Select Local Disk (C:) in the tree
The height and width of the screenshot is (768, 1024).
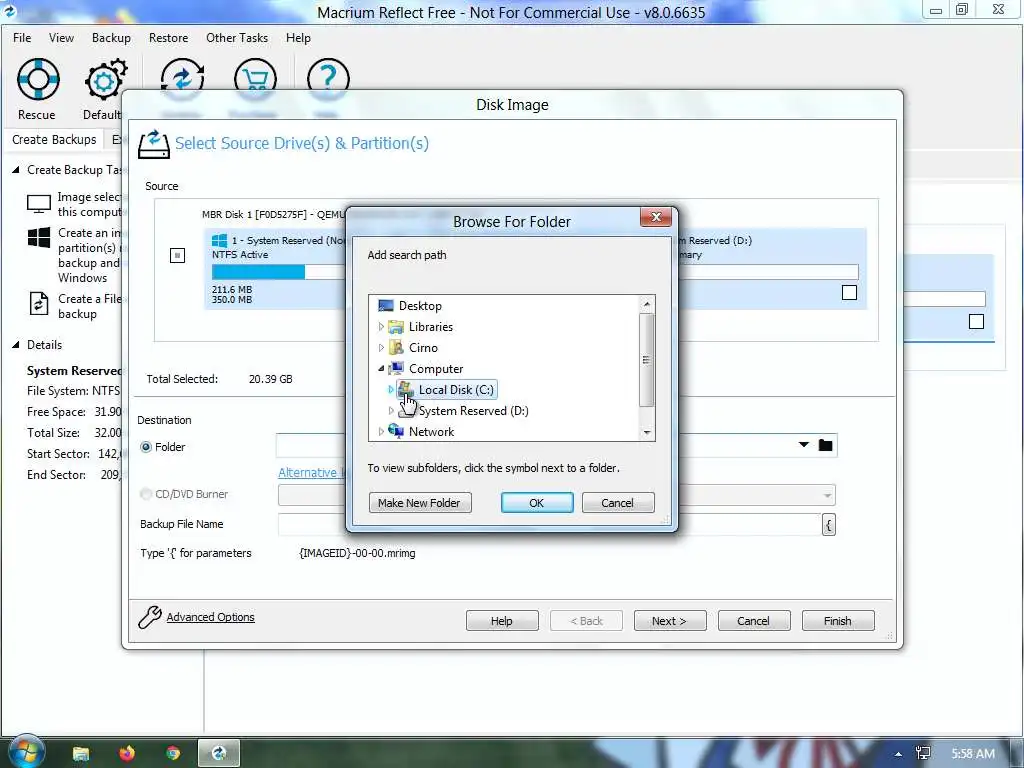coord(455,389)
